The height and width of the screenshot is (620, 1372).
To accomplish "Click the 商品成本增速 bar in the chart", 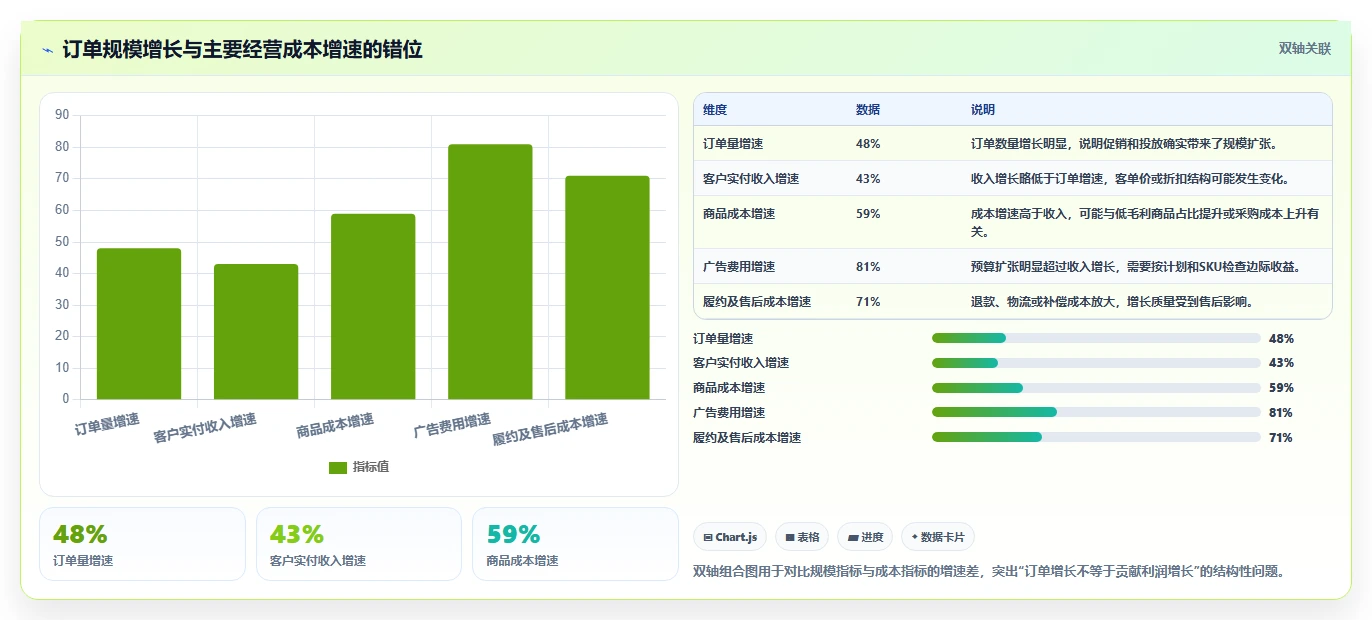I will (373, 307).
